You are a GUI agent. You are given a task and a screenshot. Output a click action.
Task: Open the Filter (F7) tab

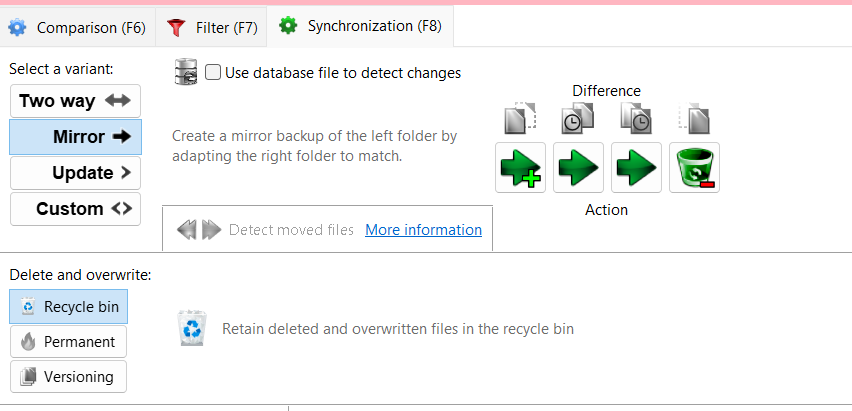pyautogui.click(x=213, y=27)
